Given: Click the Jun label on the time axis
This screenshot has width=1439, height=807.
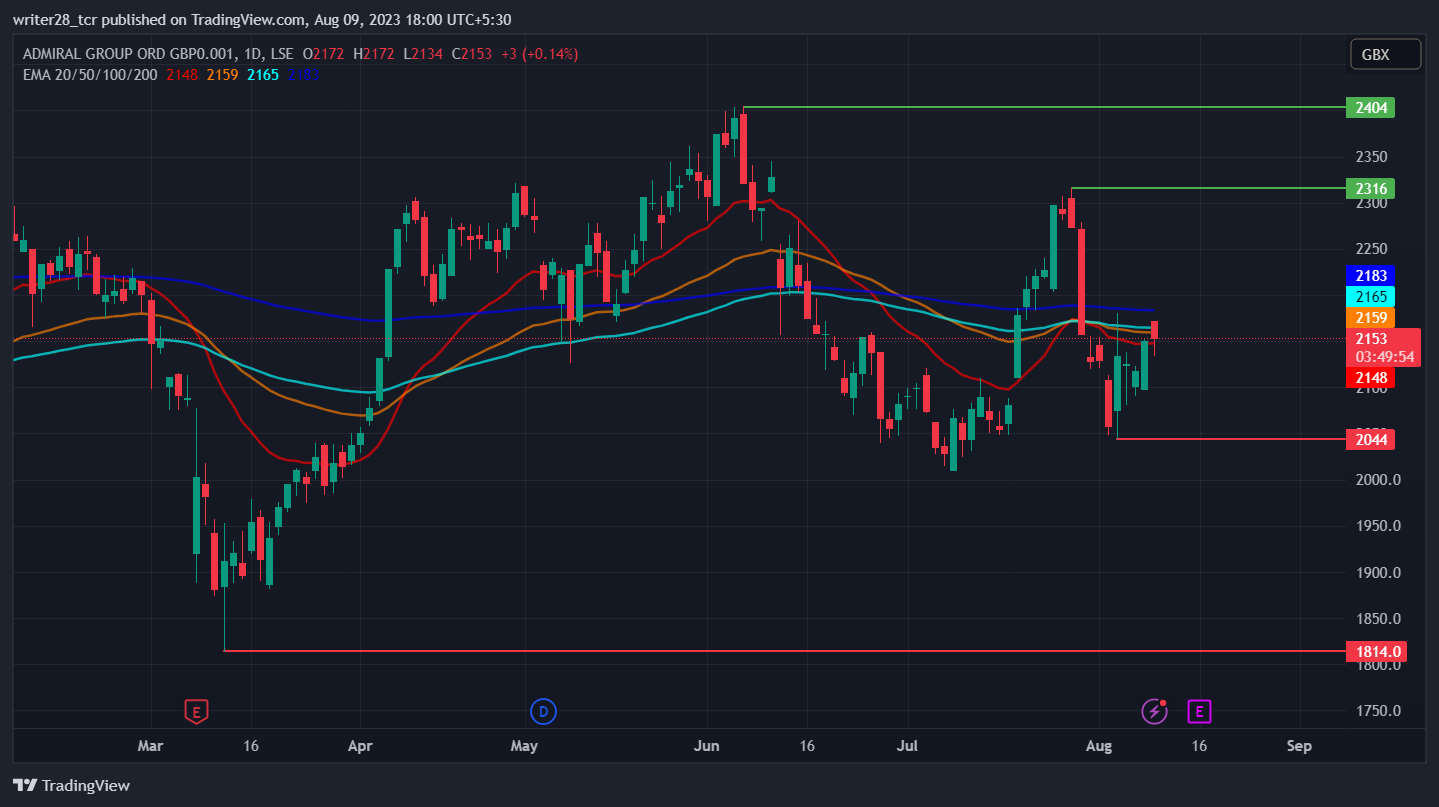Looking at the screenshot, I should [707, 746].
